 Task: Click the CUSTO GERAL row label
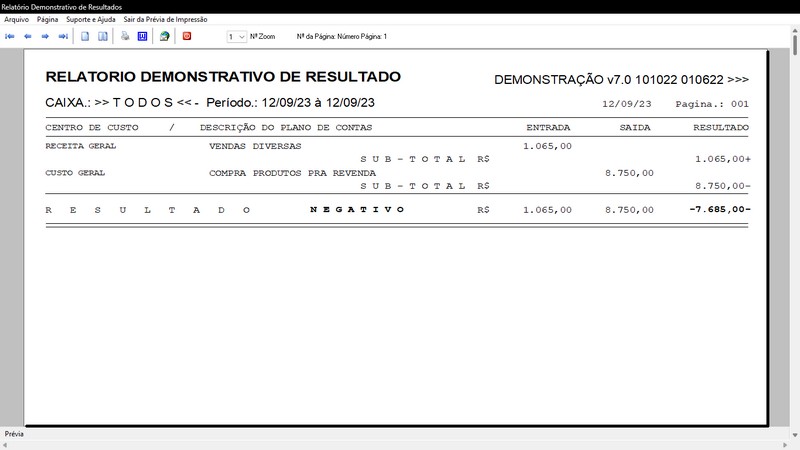(75, 173)
